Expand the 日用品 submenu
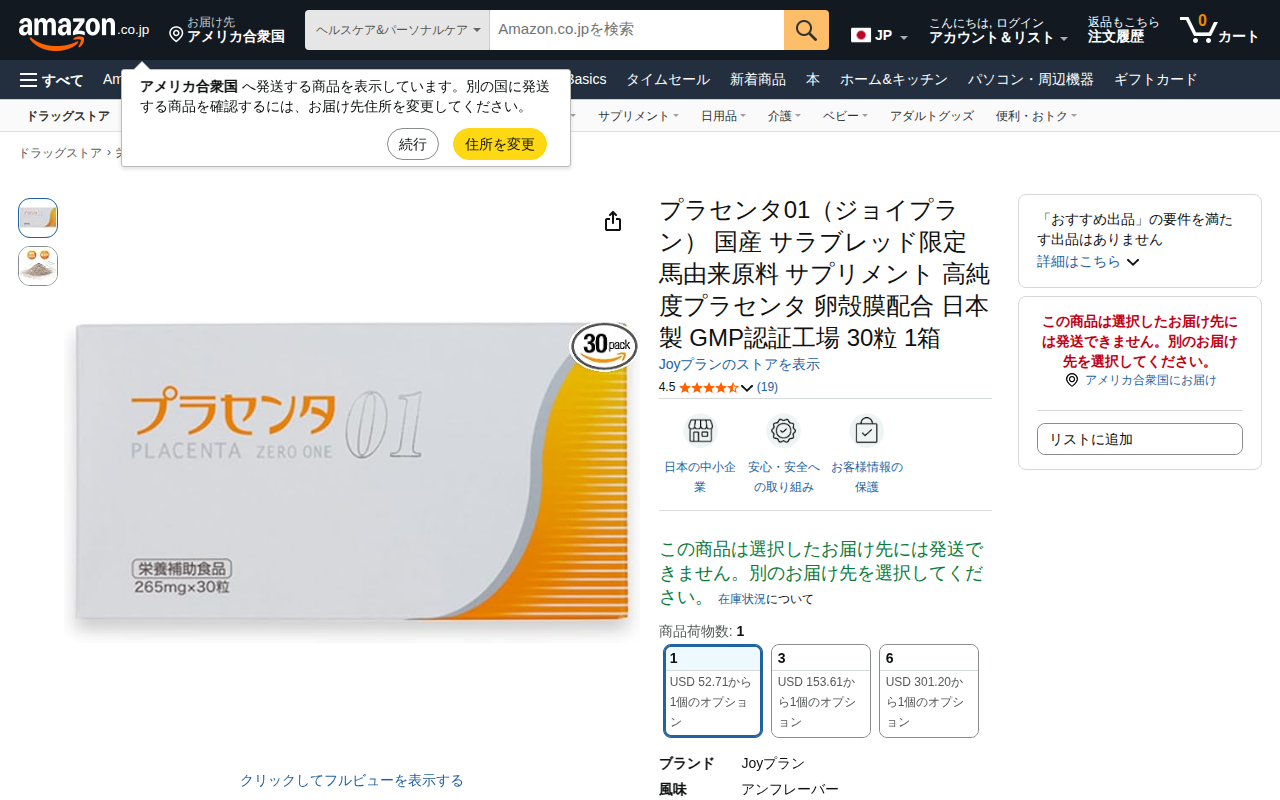Image resolution: width=1280 pixels, height=800 pixels. click(x=723, y=116)
